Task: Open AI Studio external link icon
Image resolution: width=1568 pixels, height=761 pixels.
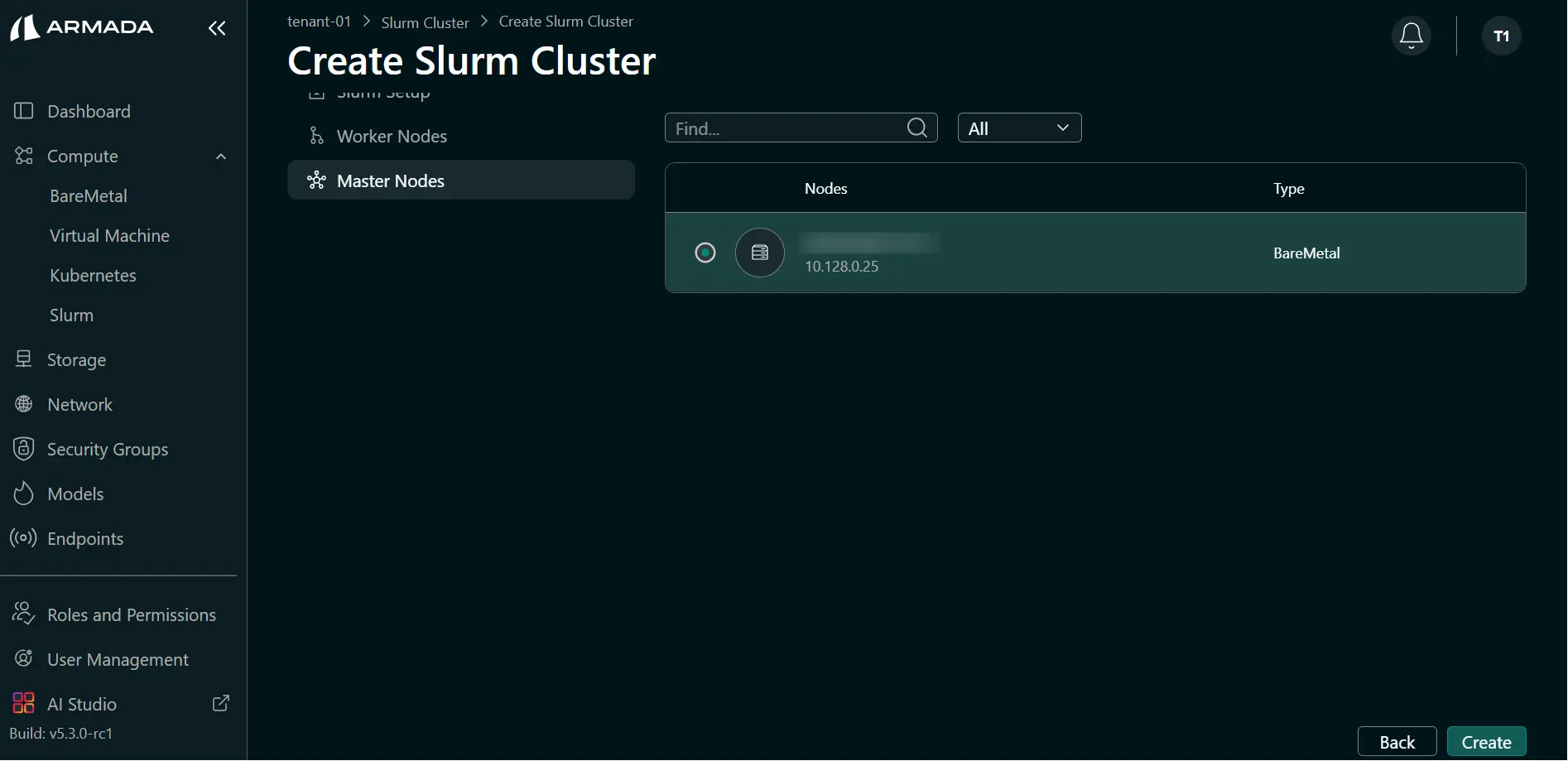Action: click(x=221, y=703)
